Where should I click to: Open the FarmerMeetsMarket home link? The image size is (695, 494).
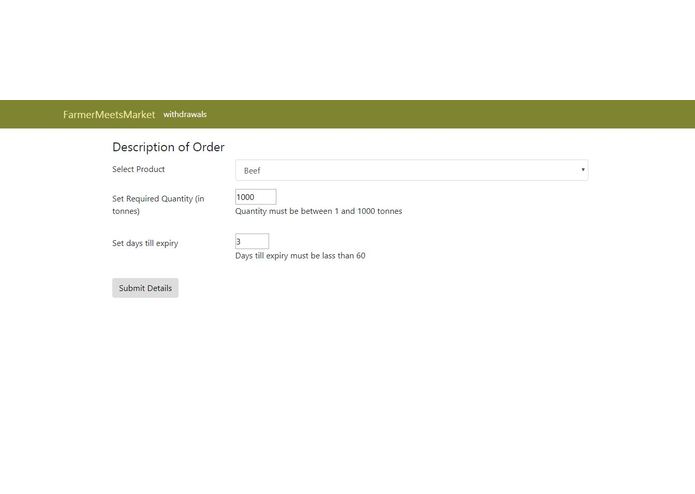click(109, 115)
